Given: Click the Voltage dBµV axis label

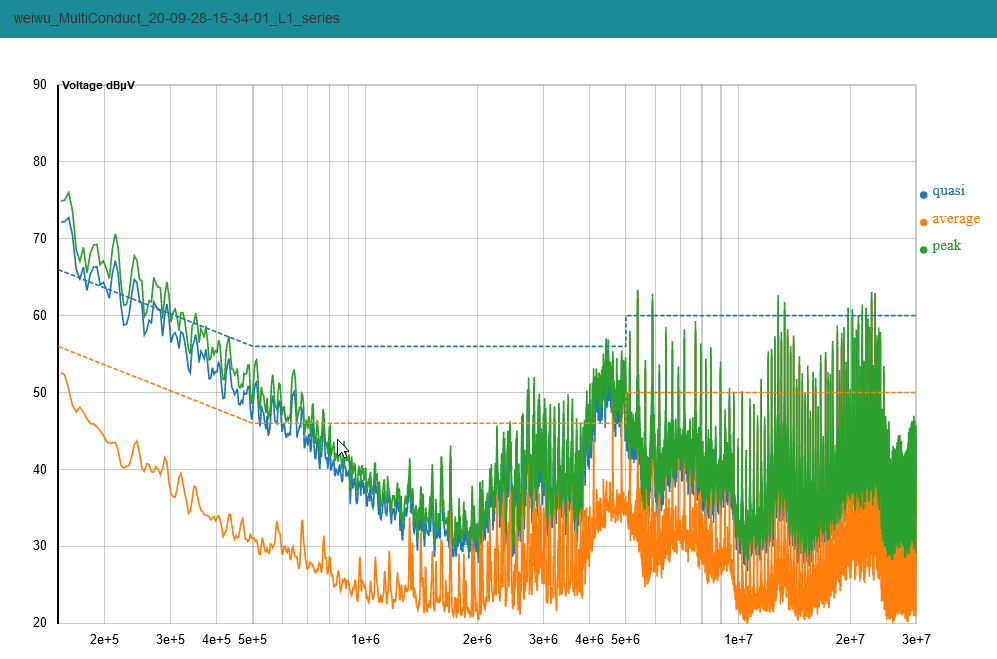Looking at the screenshot, I should click(98, 86).
